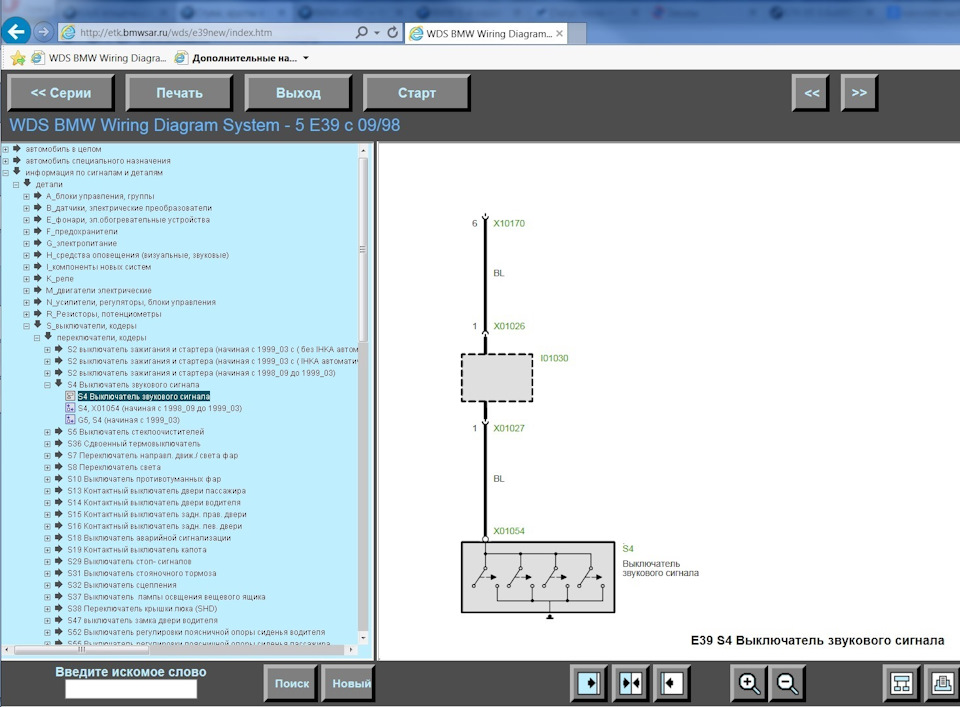Expand the K_реле node
This screenshot has width=960, height=707.
[26, 279]
